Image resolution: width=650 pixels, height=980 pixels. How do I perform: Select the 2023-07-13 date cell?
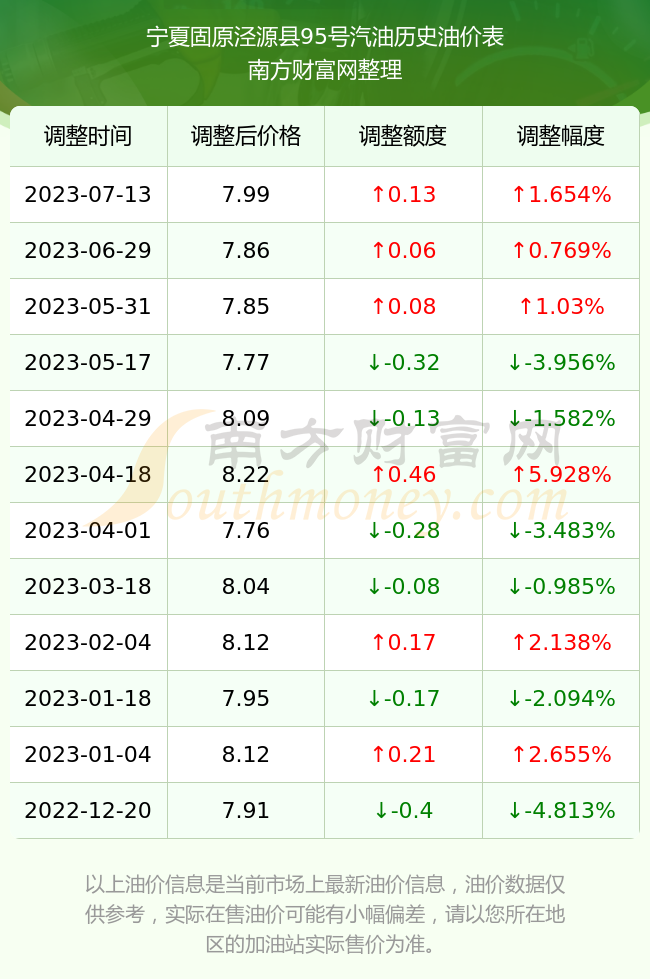pos(88,194)
